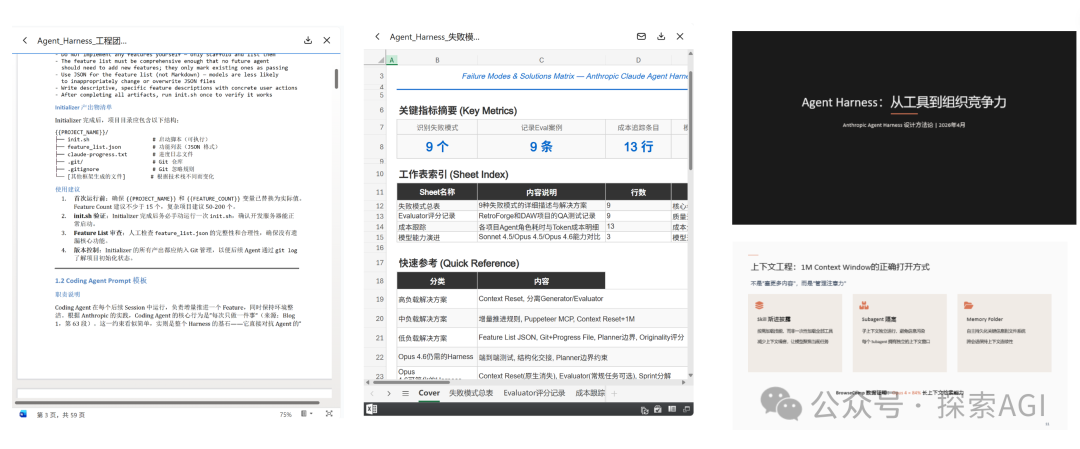Image resolution: width=1080 pixels, height=449 pixels.
Task: Click the 1.2 Coding Agent Prompt 模板 heading
Action: coord(101,280)
